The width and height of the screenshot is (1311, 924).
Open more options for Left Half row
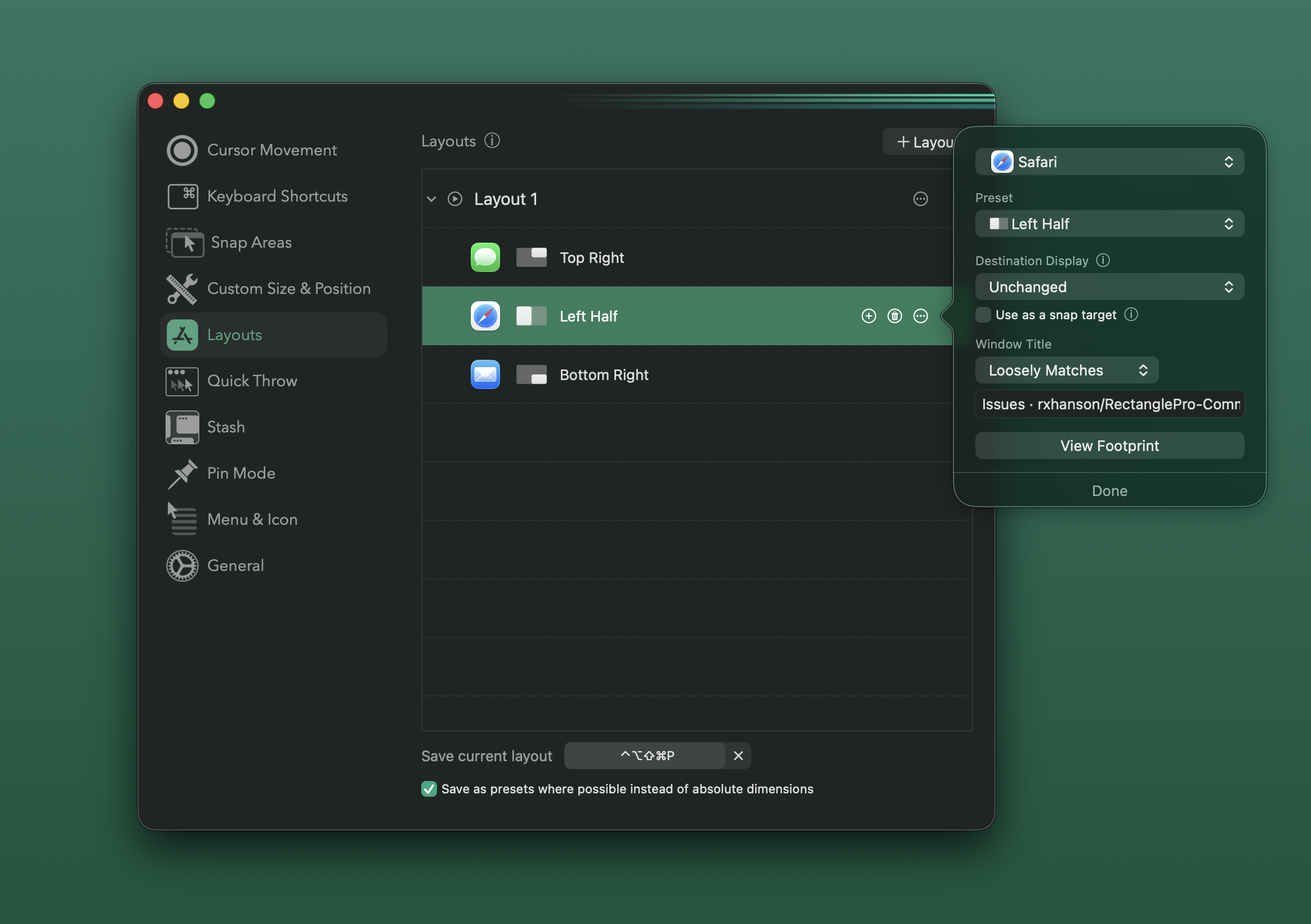click(x=920, y=316)
